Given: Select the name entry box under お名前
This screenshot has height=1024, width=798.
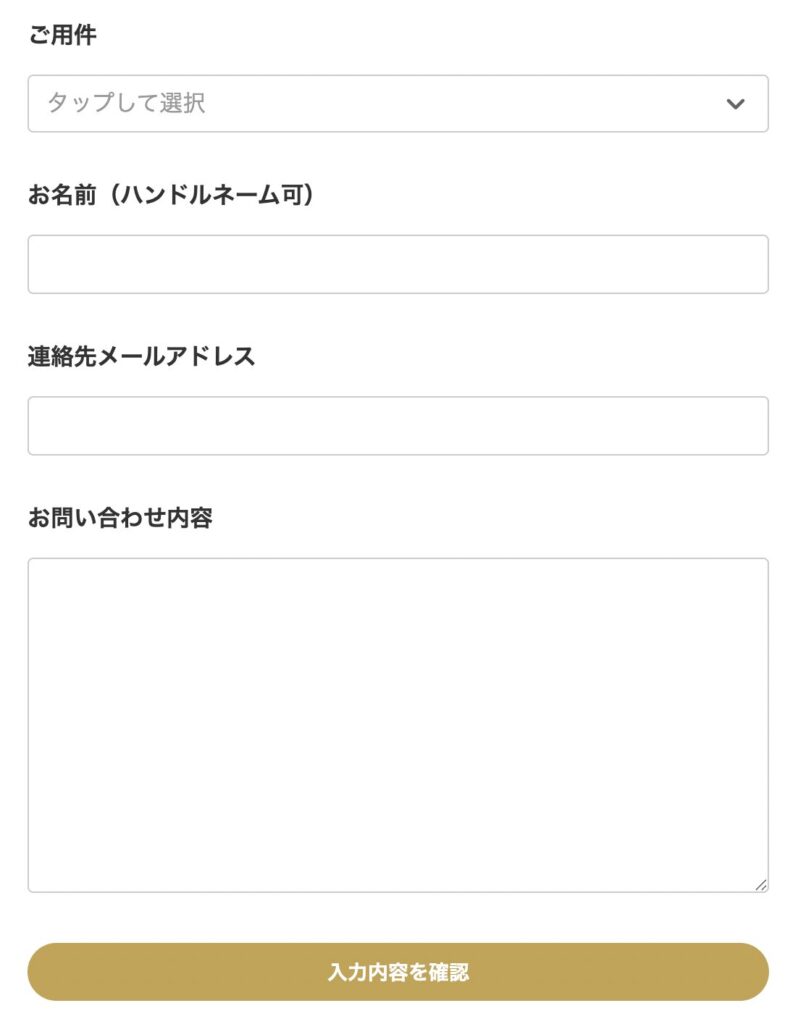Looking at the screenshot, I should (x=399, y=263).
